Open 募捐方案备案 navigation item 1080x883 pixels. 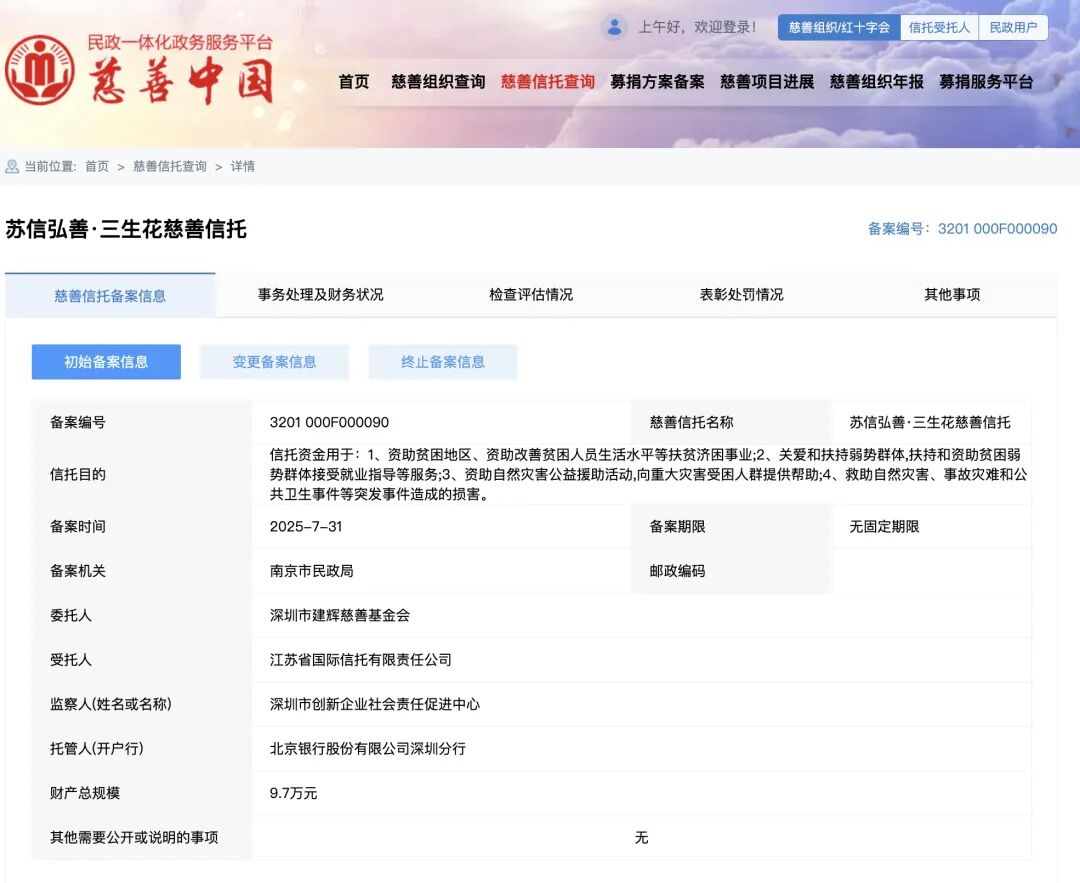click(x=657, y=82)
